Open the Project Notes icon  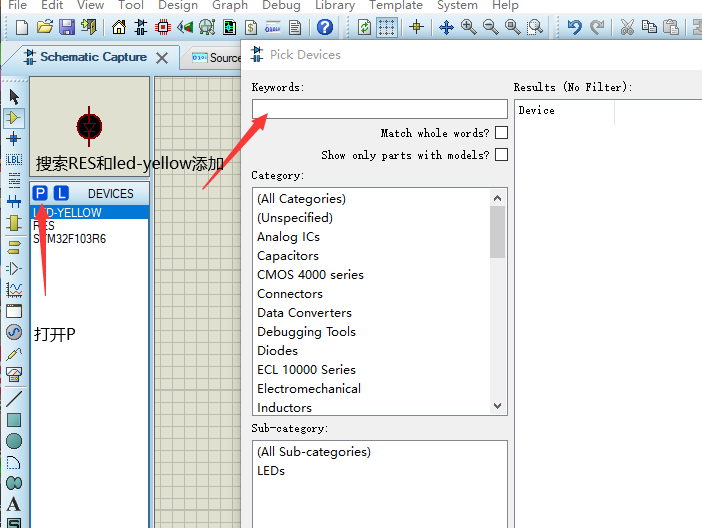click(x=295, y=27)
